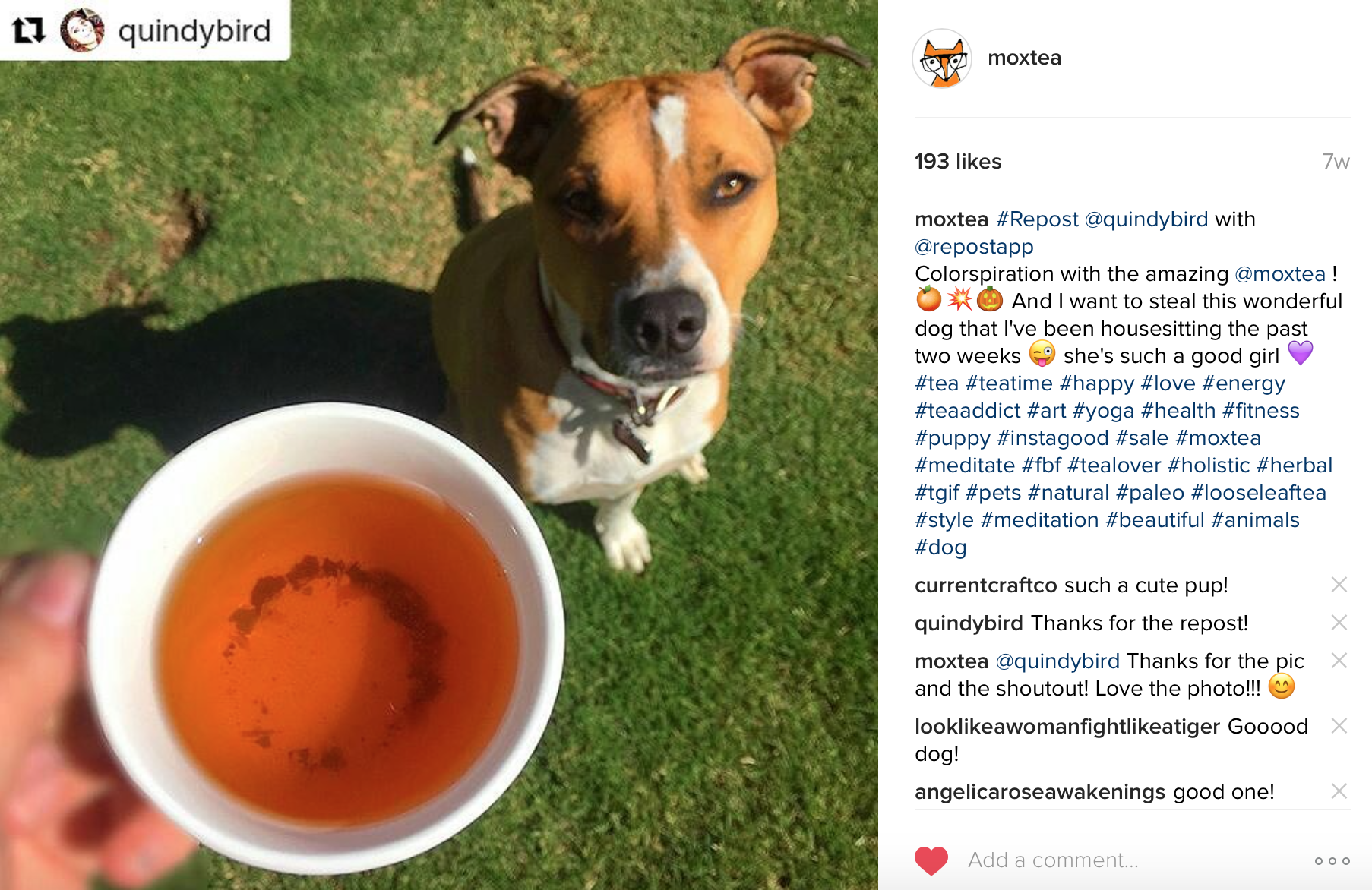Click the repost arrows icon on photo
The image size is (1372, 890).
click(29, 30)
